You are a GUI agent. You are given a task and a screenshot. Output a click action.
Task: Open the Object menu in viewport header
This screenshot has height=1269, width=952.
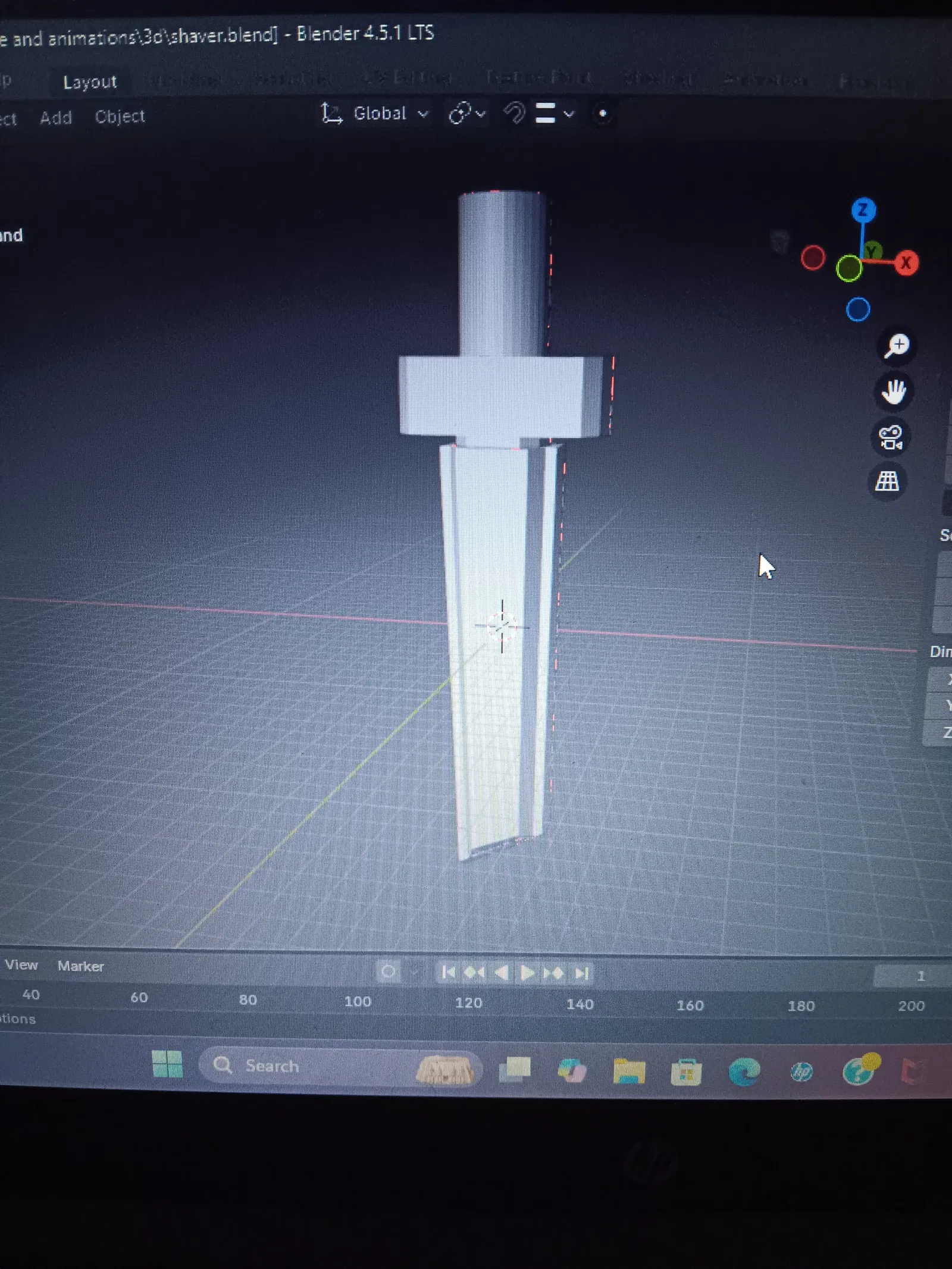coord(120,117)
